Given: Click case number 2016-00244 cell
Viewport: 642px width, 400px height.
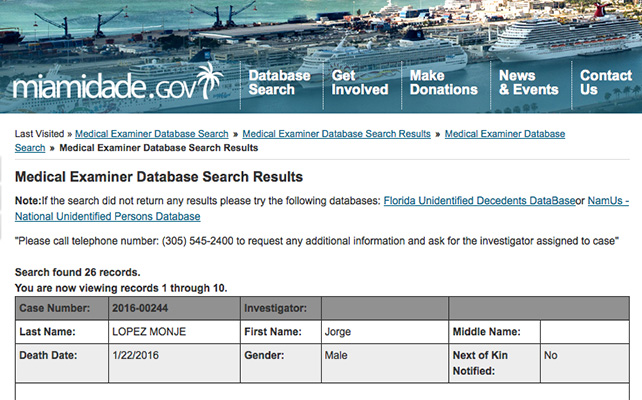Looking at the screenshot, I should pyautogui.click(x=174, y=308).
